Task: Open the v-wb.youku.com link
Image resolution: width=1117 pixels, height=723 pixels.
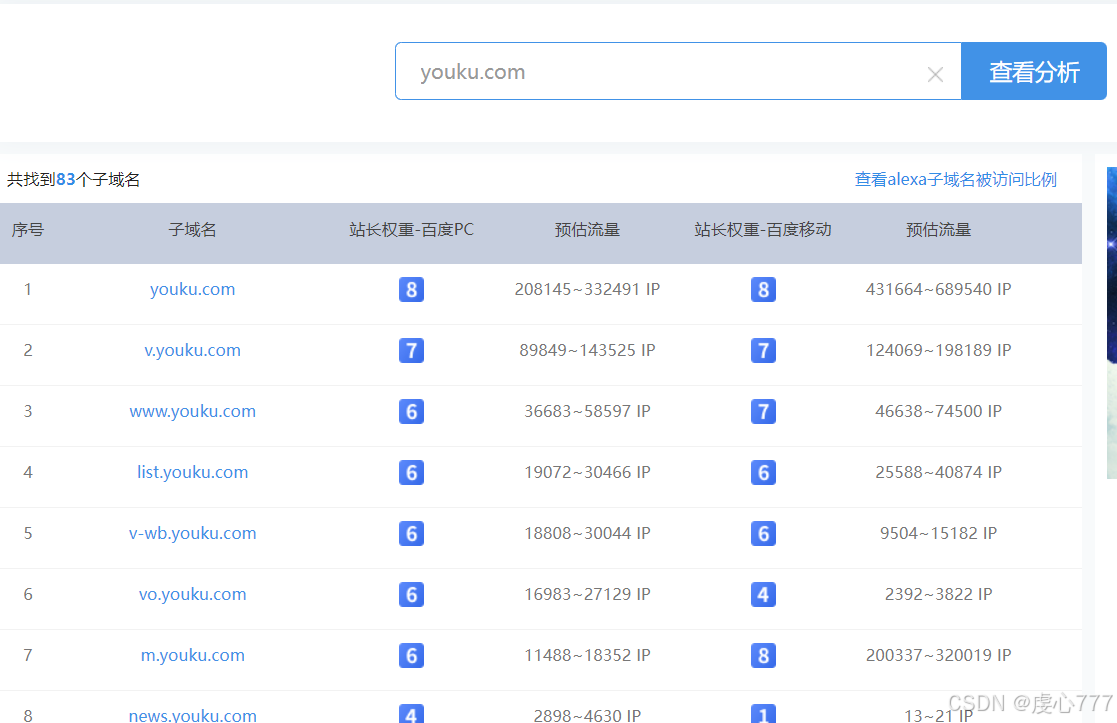Action: click(x=192, y=534)
